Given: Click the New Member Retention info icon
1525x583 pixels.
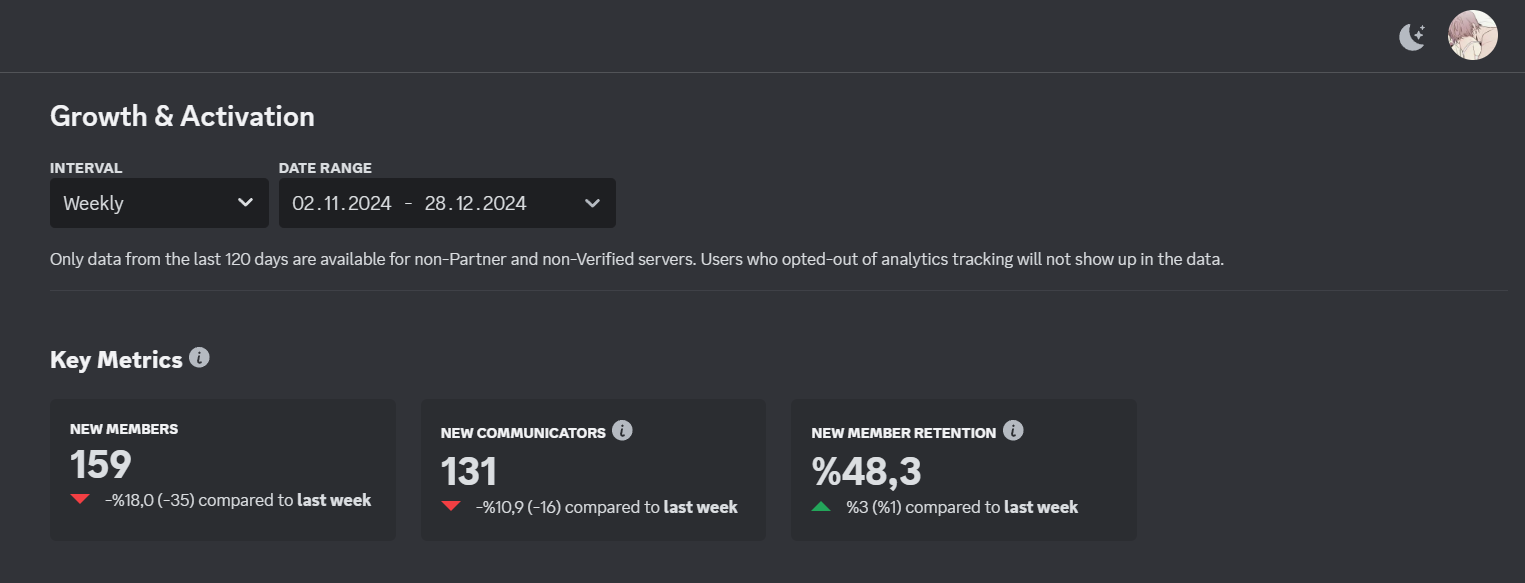Looking at the screenshot, I should [x=1013, y=431].
